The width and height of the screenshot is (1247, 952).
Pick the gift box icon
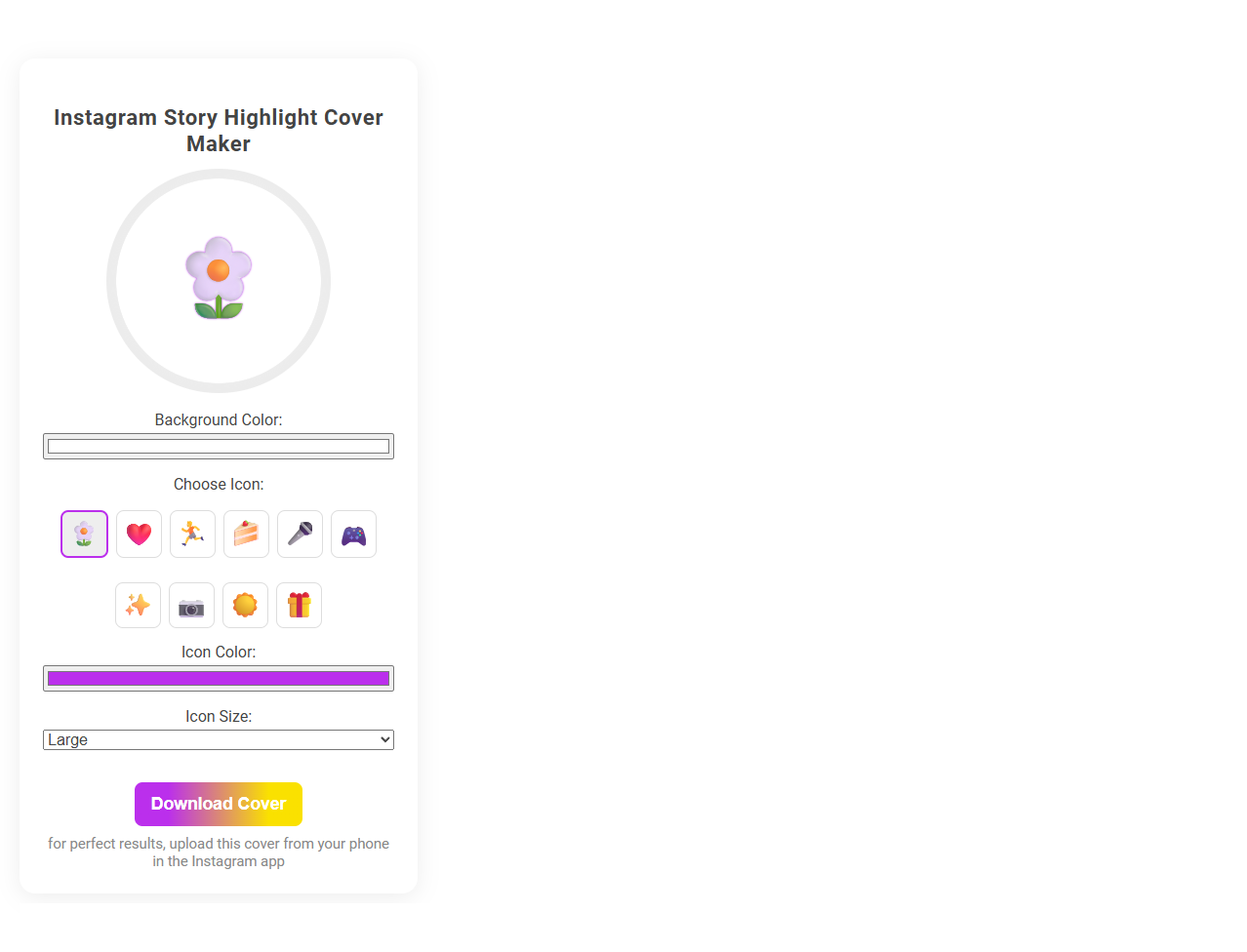point(299,605)
